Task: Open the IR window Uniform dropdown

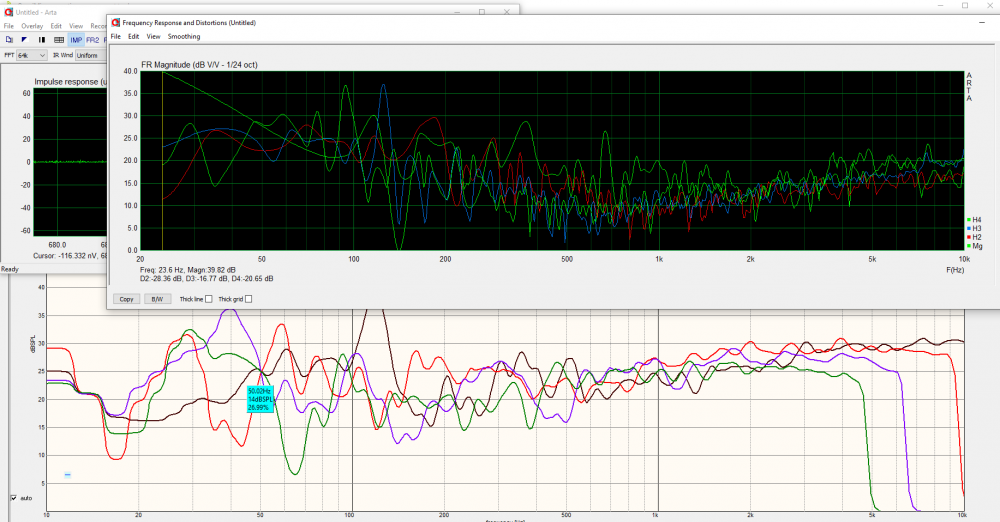Action: pos(87,55)
